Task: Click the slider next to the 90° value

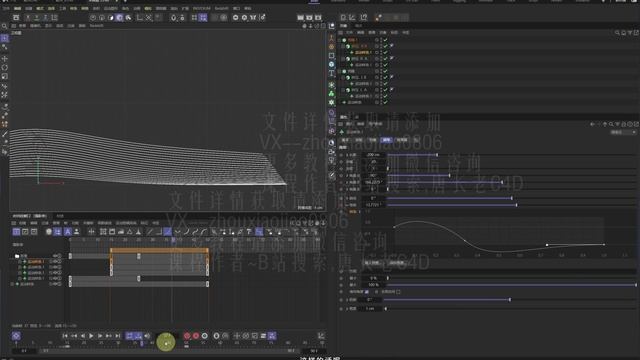Action: click(512, 176)
